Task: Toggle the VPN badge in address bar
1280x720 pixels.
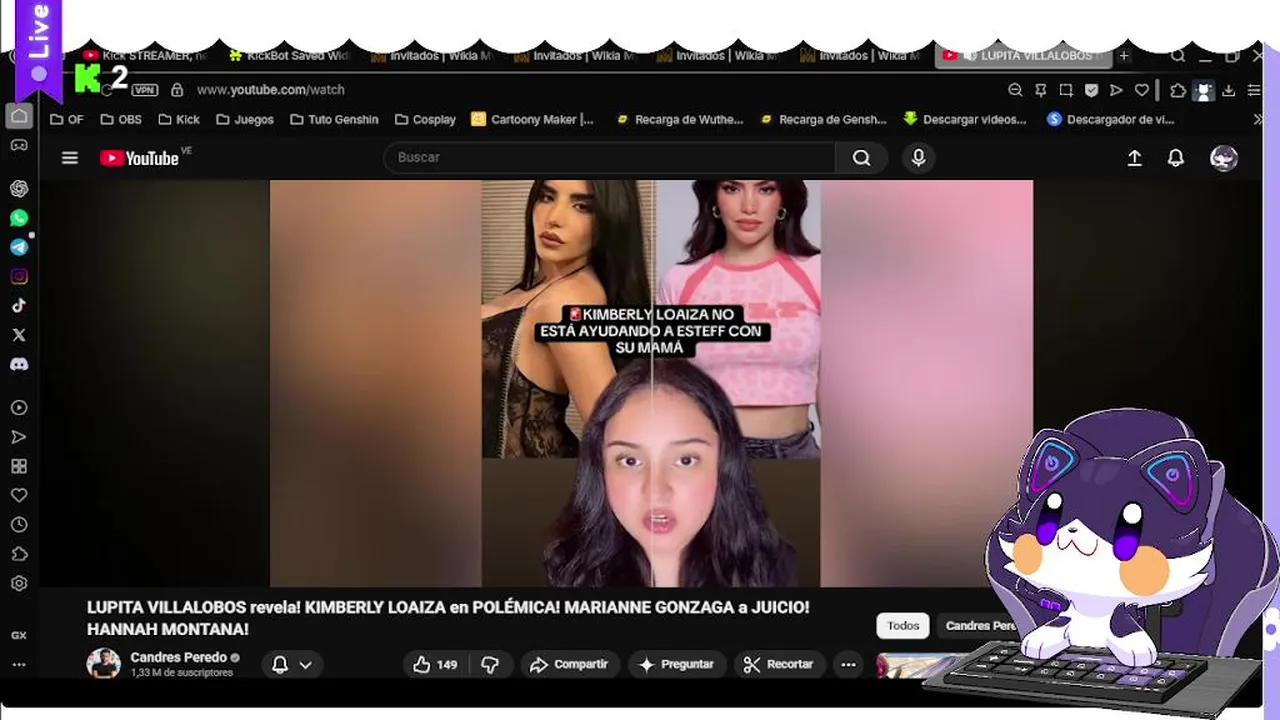Action: pyautogui.click(x=145, y=90)
